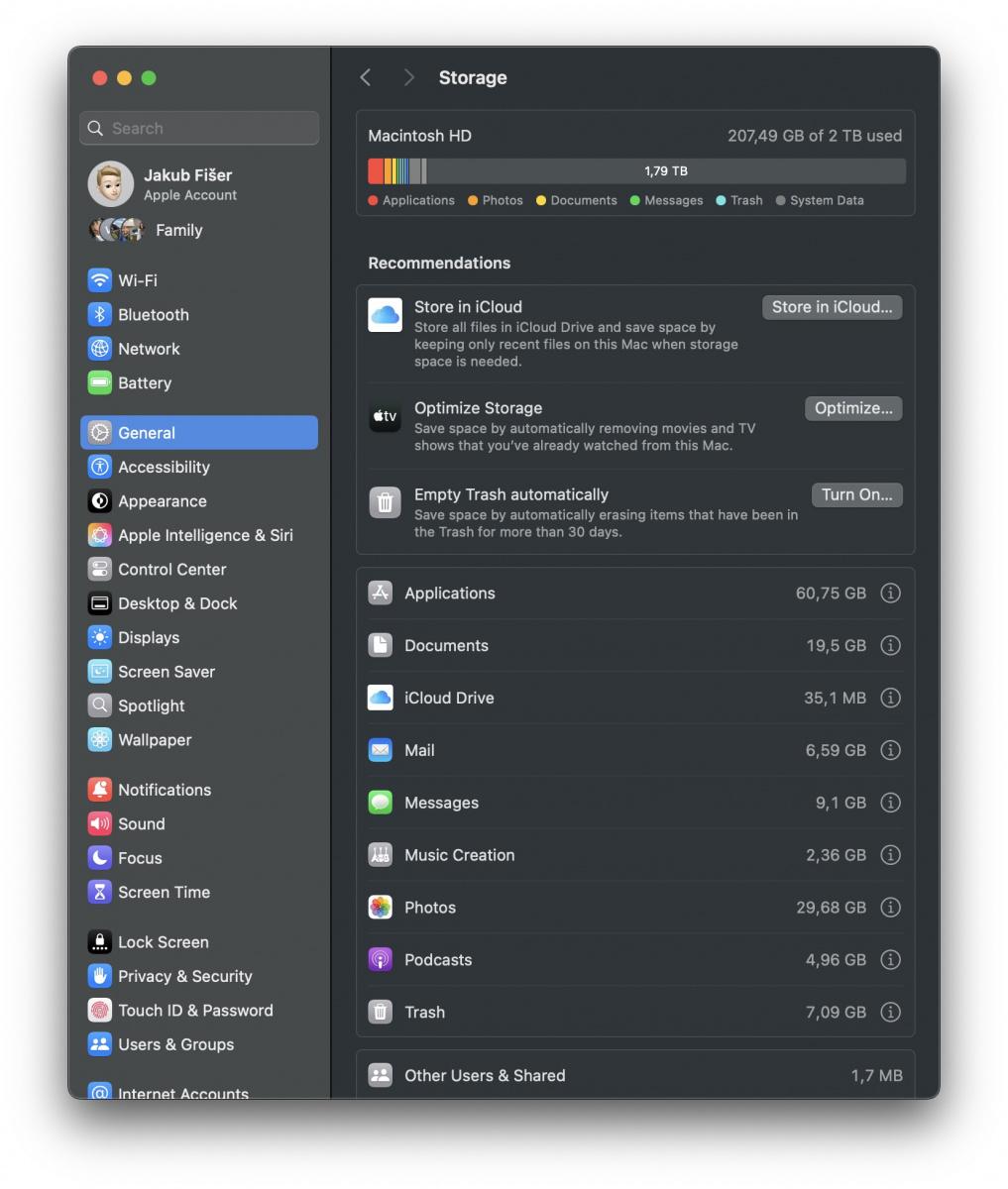Open the Battery icon in sidebar

point(99,382)
